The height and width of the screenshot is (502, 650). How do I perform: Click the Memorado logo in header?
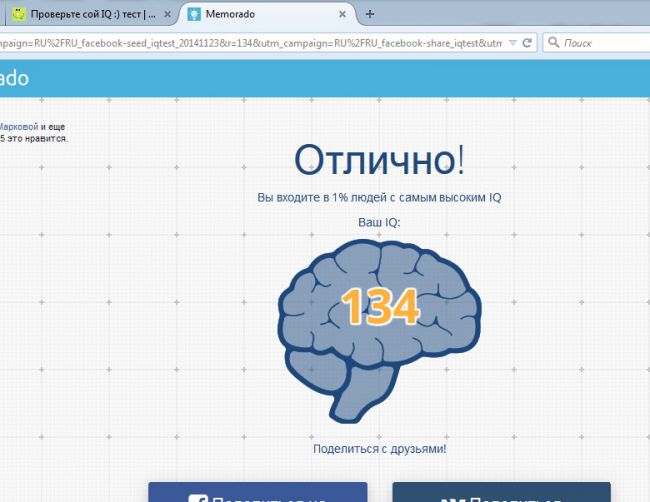[x=14, y=79]
